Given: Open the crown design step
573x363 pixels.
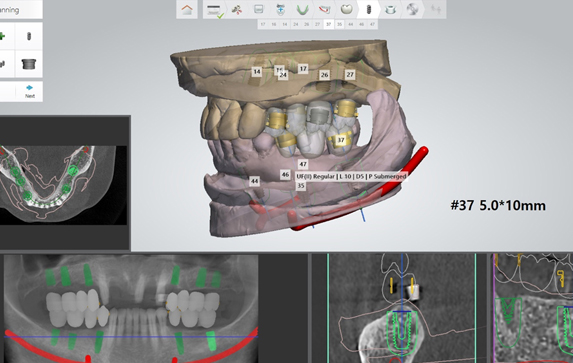Looking at the screenshot, I should pos(346,10).
